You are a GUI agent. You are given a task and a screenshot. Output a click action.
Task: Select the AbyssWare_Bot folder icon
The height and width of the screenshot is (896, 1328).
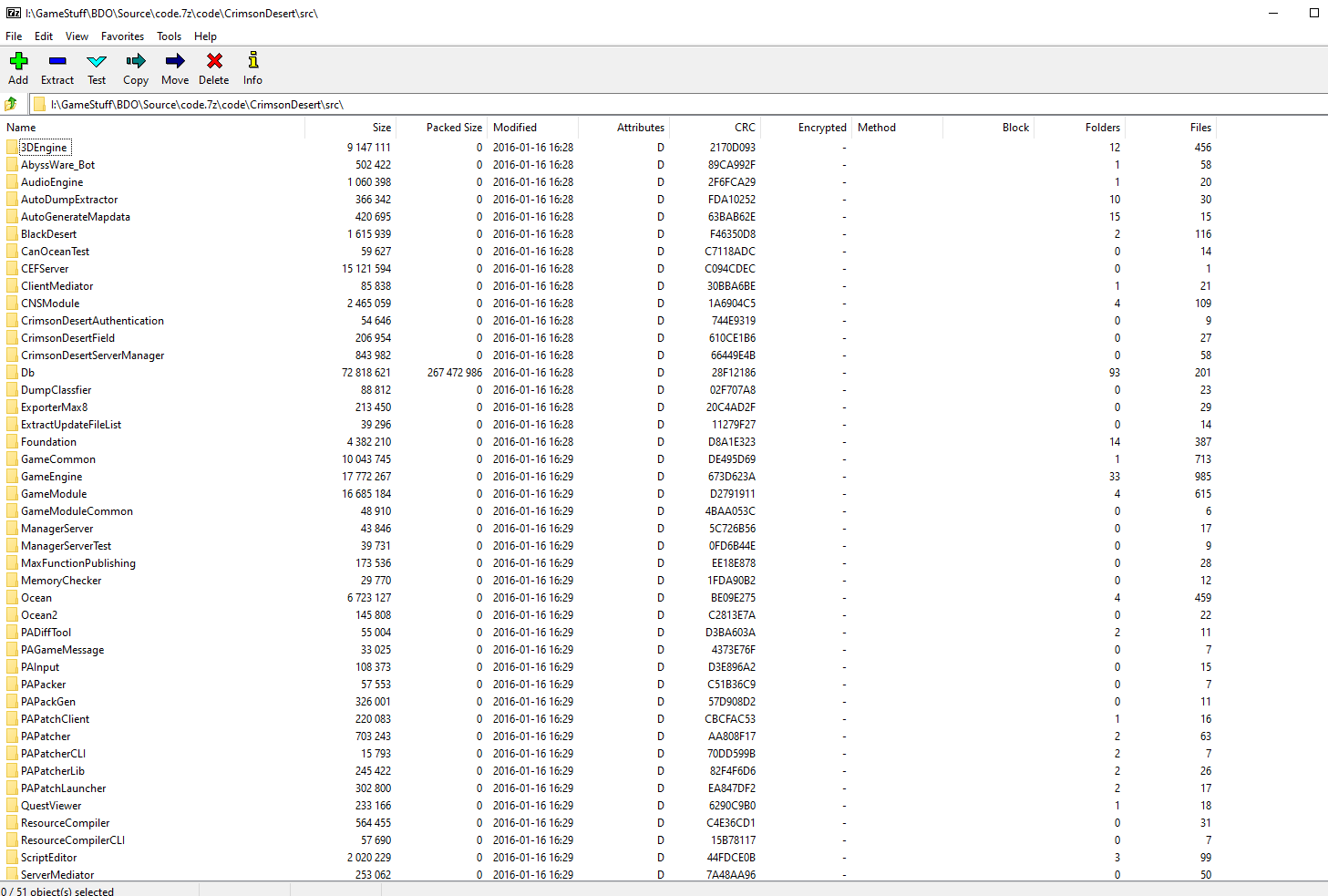point(12,165)
